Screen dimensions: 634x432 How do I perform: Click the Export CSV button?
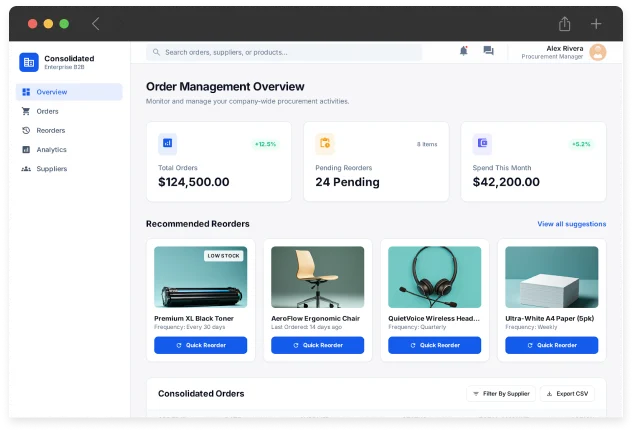567,394
